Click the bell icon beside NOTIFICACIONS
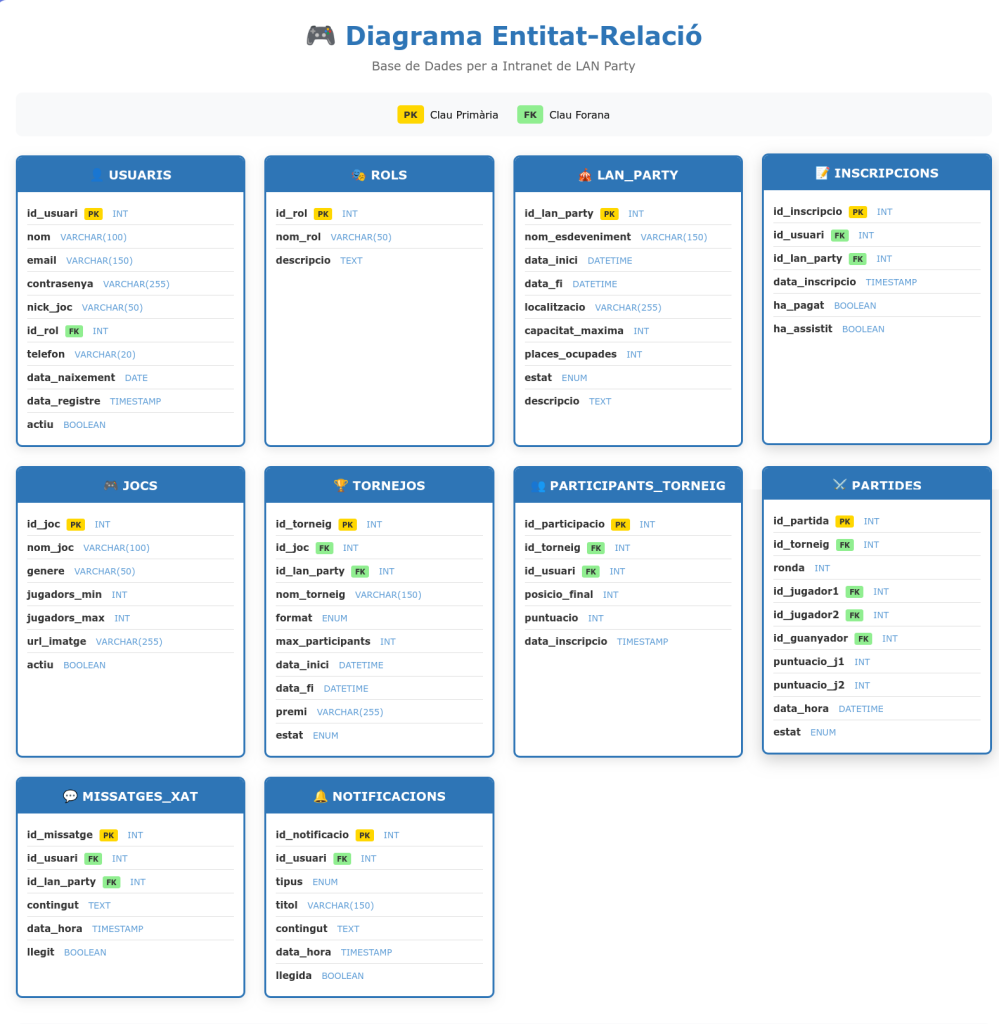 point(320,797)
